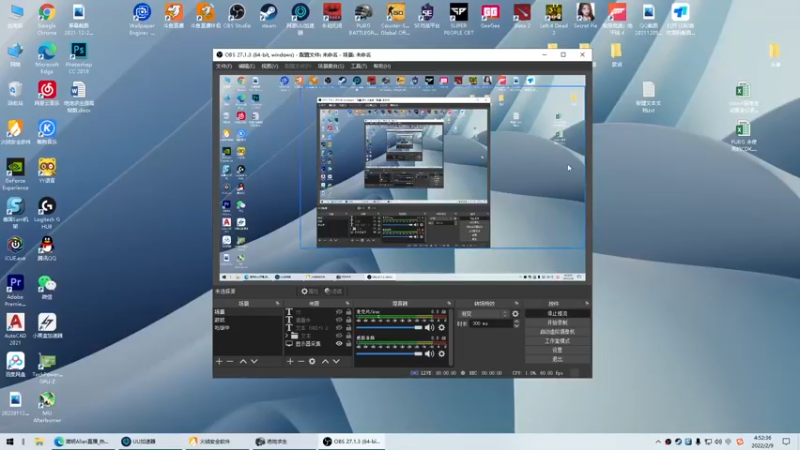Add a new source with the plus icon in the Sources panel

pyautogui.click(x=290, y=361)
